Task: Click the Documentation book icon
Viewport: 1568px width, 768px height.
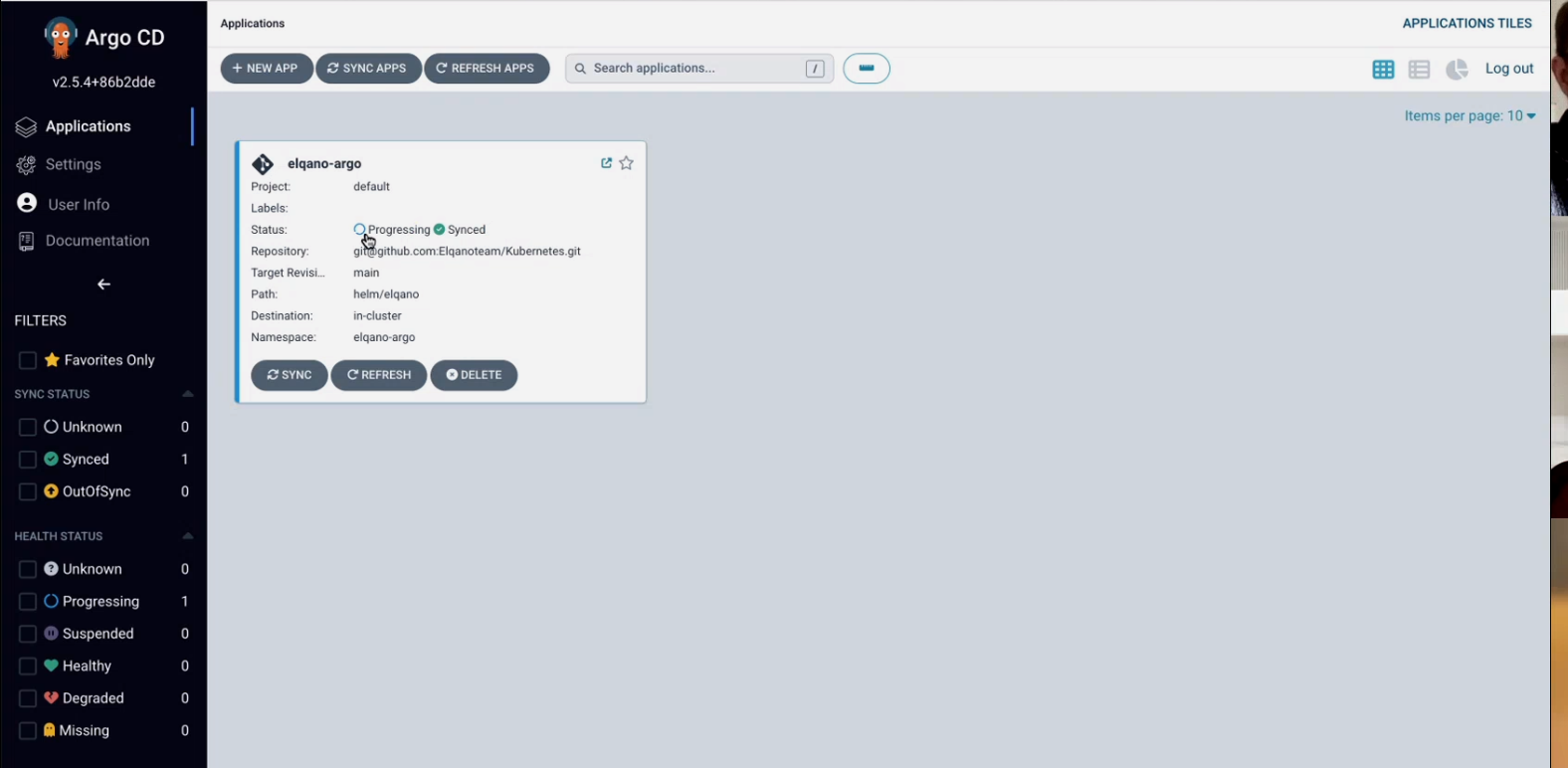Action: (x=26, y=241)
